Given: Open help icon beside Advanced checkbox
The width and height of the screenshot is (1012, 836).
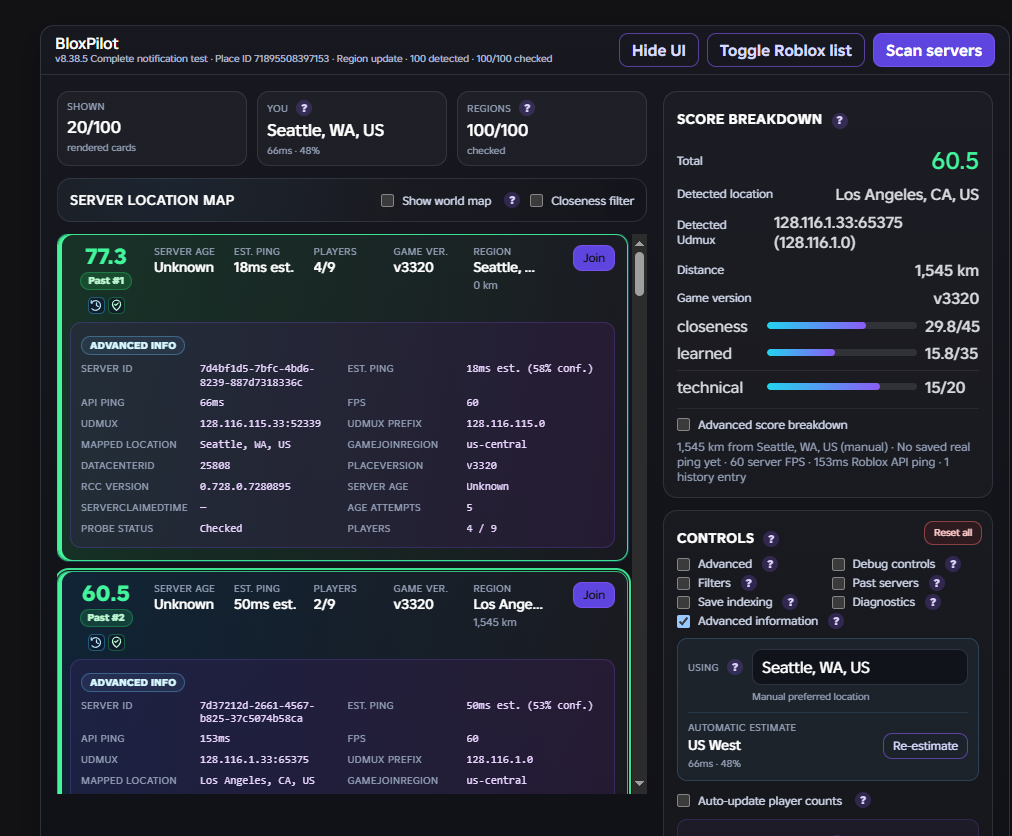Looking at the screenshot, I should 769,564.
